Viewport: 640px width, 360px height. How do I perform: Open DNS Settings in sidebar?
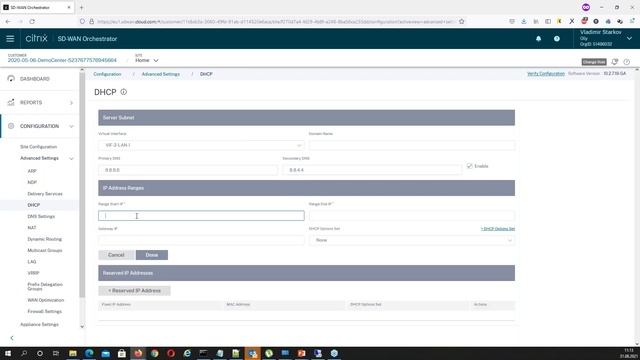coord(41,216)
